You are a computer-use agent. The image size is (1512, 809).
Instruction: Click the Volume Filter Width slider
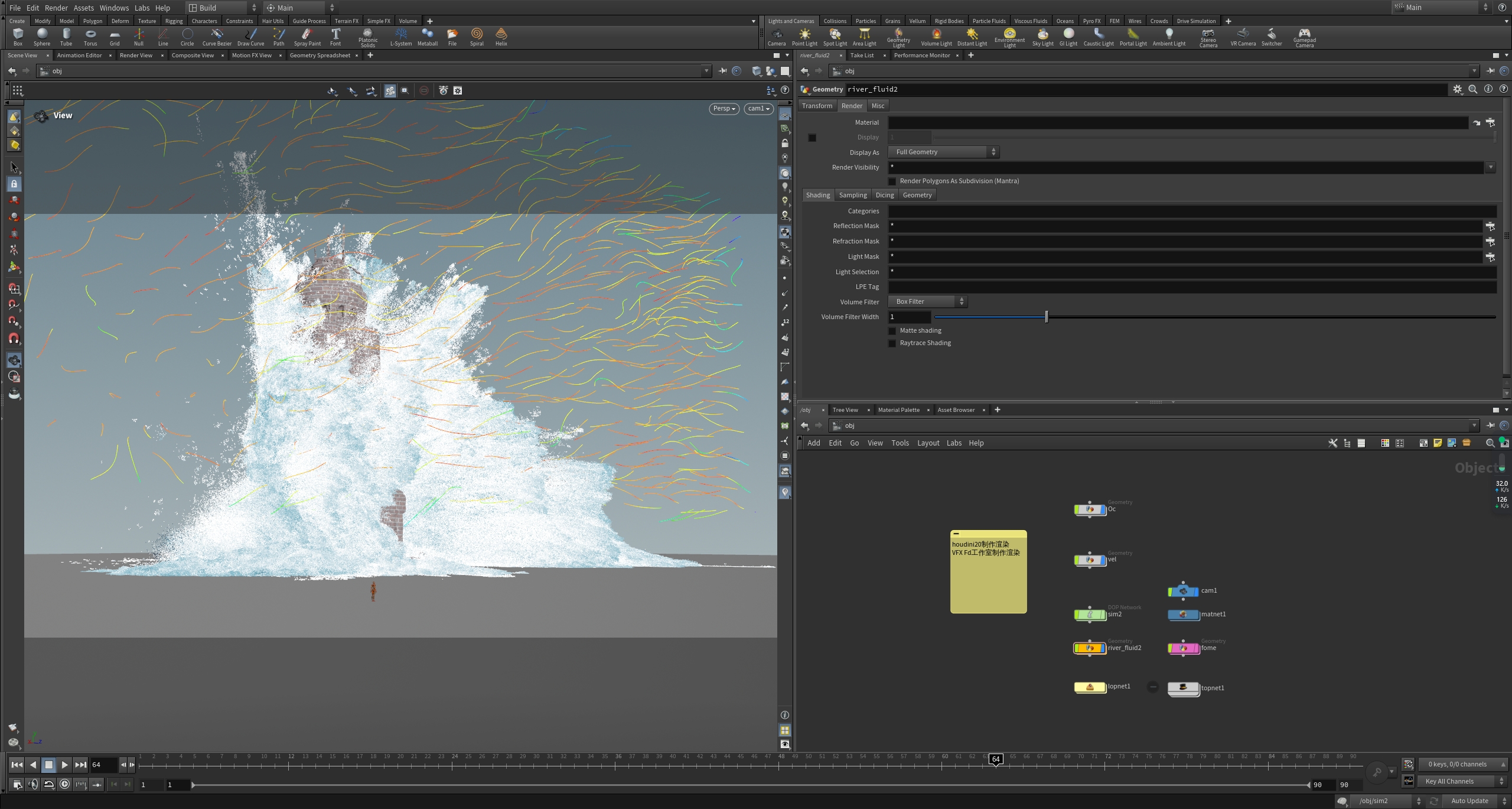point(1045,317)
